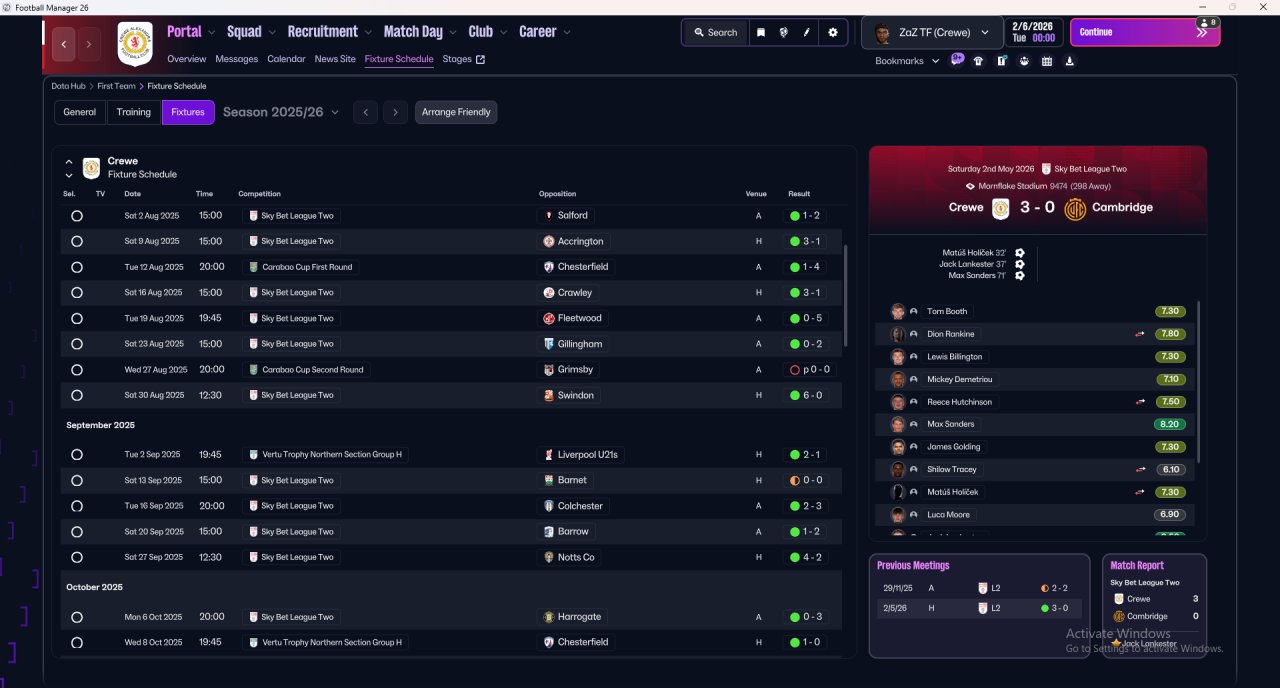Switch to the Fixtures tab
Viewport: 1280px width, 688px height.
point(188,112)
